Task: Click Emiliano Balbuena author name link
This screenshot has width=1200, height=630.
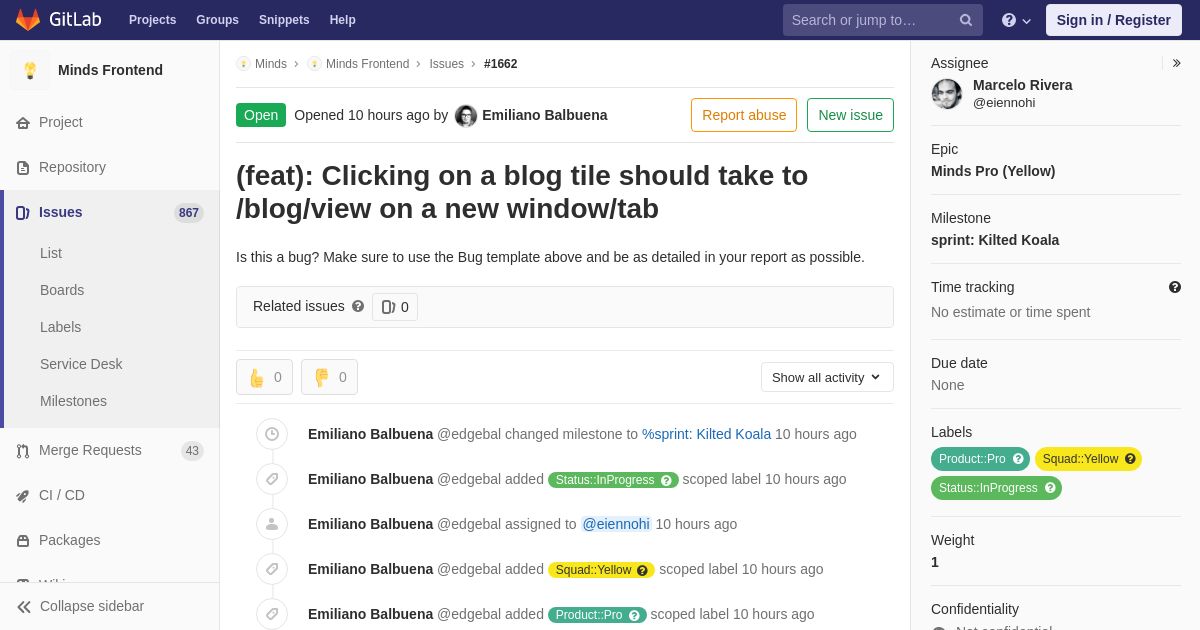Action: [545, 115]
